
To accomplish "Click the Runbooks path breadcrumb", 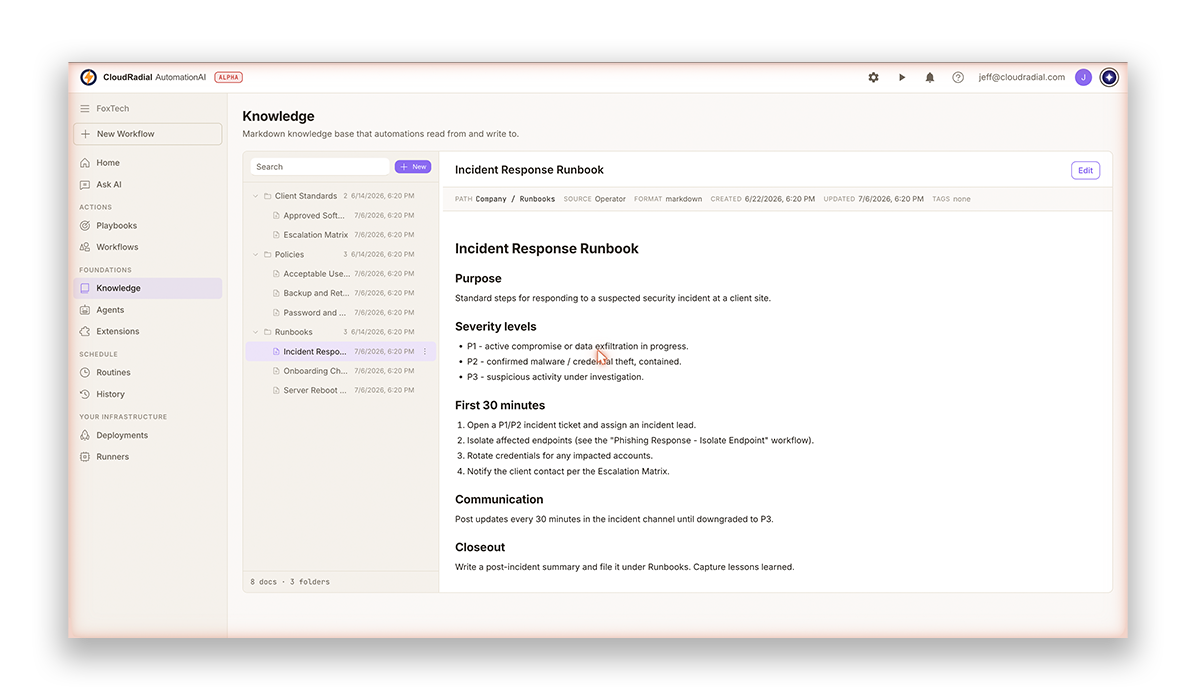I will click(x=538, y=199).
